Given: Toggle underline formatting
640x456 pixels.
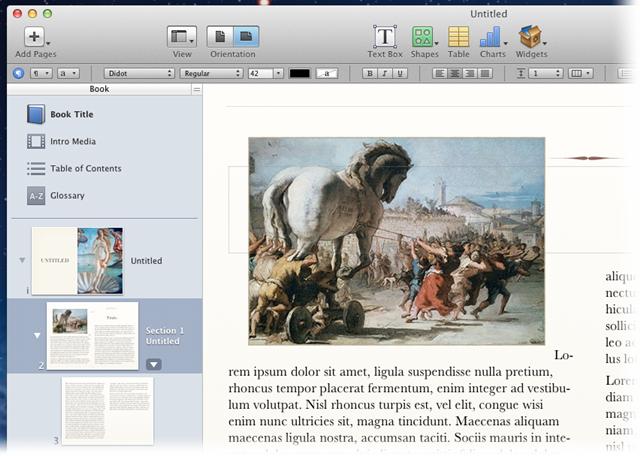Looking at the screenshot, I should (x=400, y=73).
